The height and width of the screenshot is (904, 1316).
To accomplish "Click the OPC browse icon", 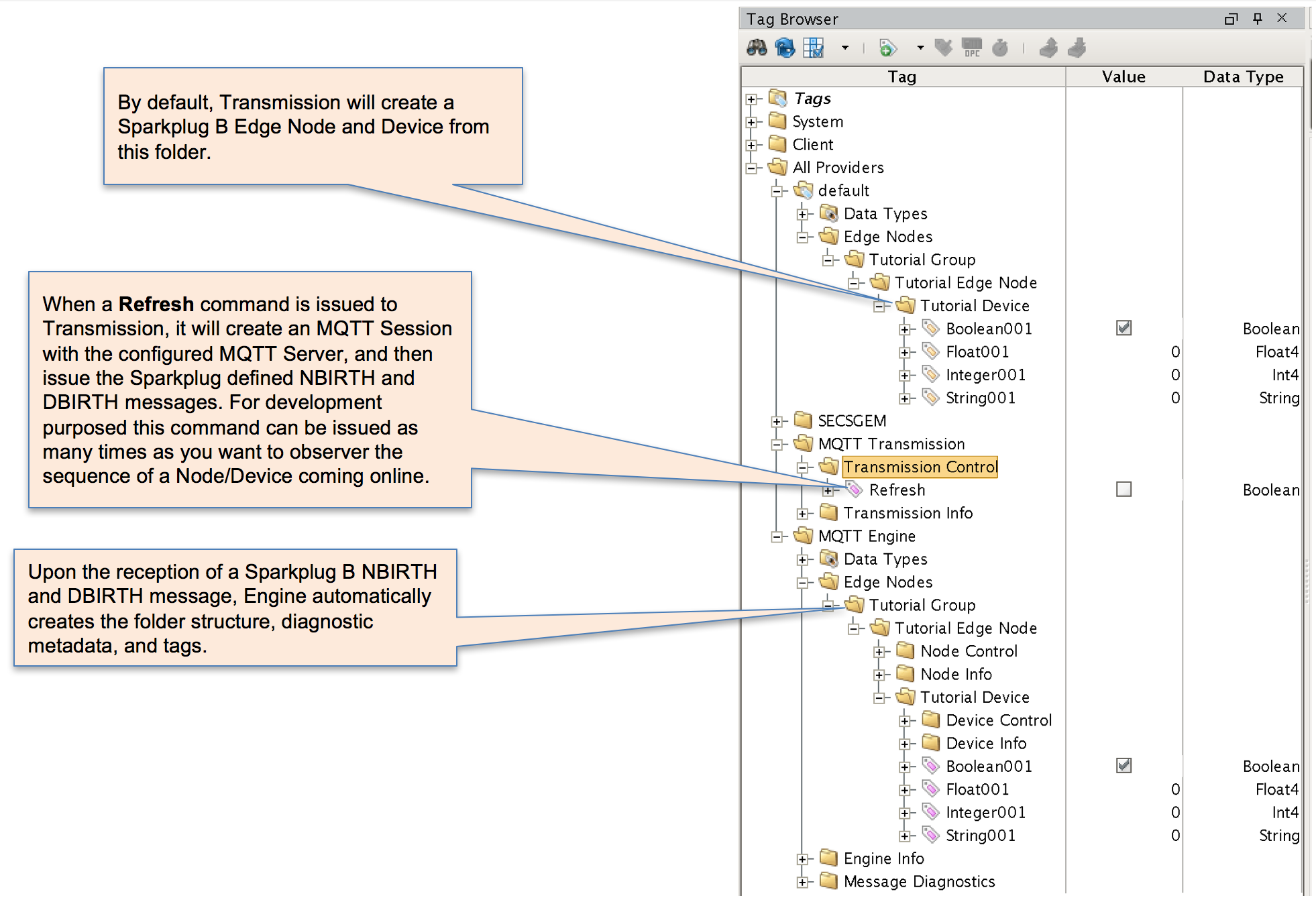I will pyautogui.click(x=971, y=48).
